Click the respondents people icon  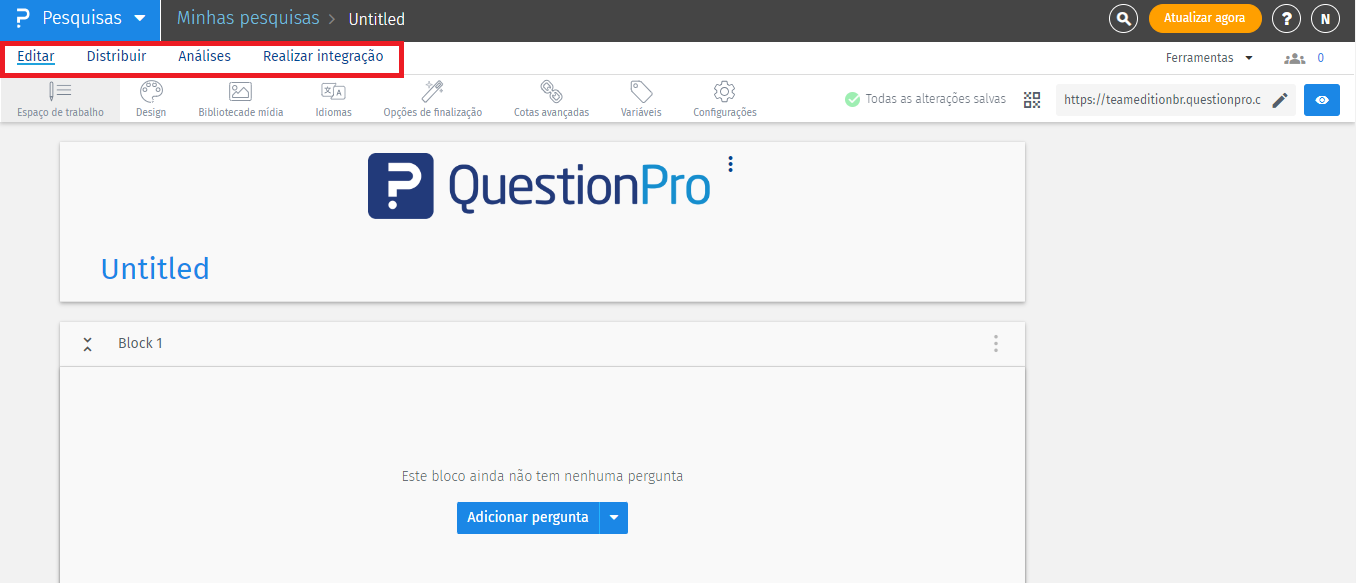1295,58
